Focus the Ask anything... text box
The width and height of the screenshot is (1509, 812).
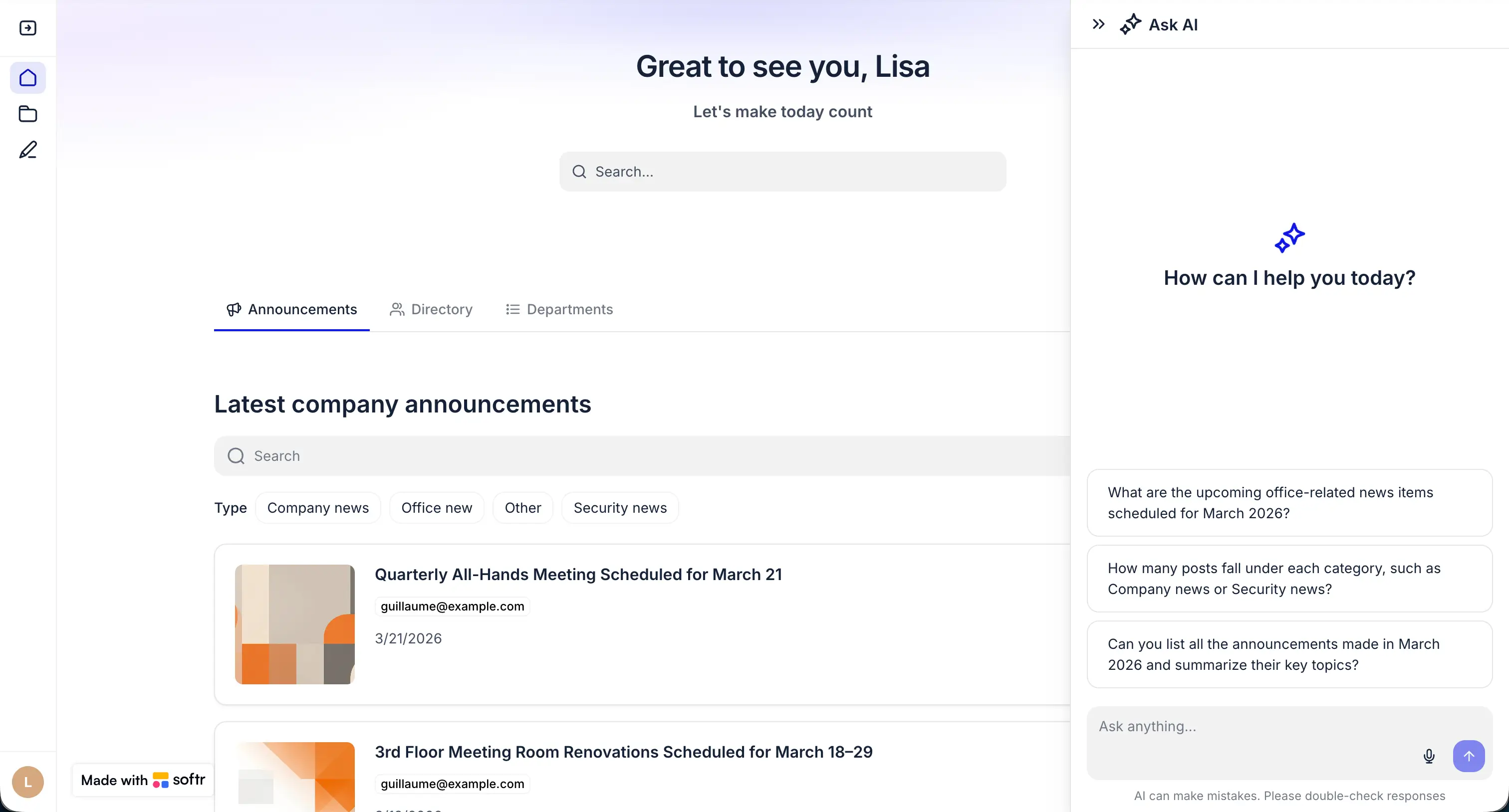[x=1289, y=743]
